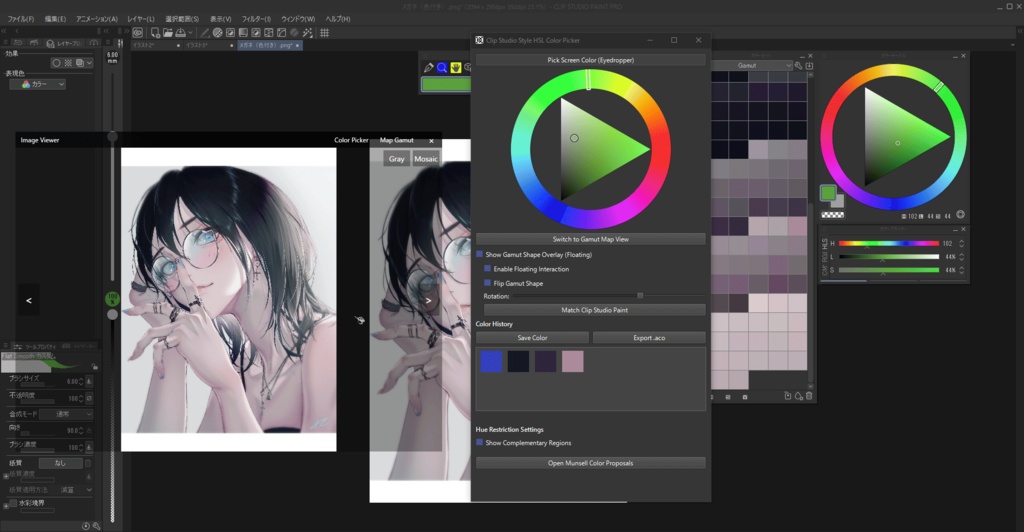Screen dimensions: 1024x532
Task: Open the Gamut color set dropdown
Action: tap(752, 65)
